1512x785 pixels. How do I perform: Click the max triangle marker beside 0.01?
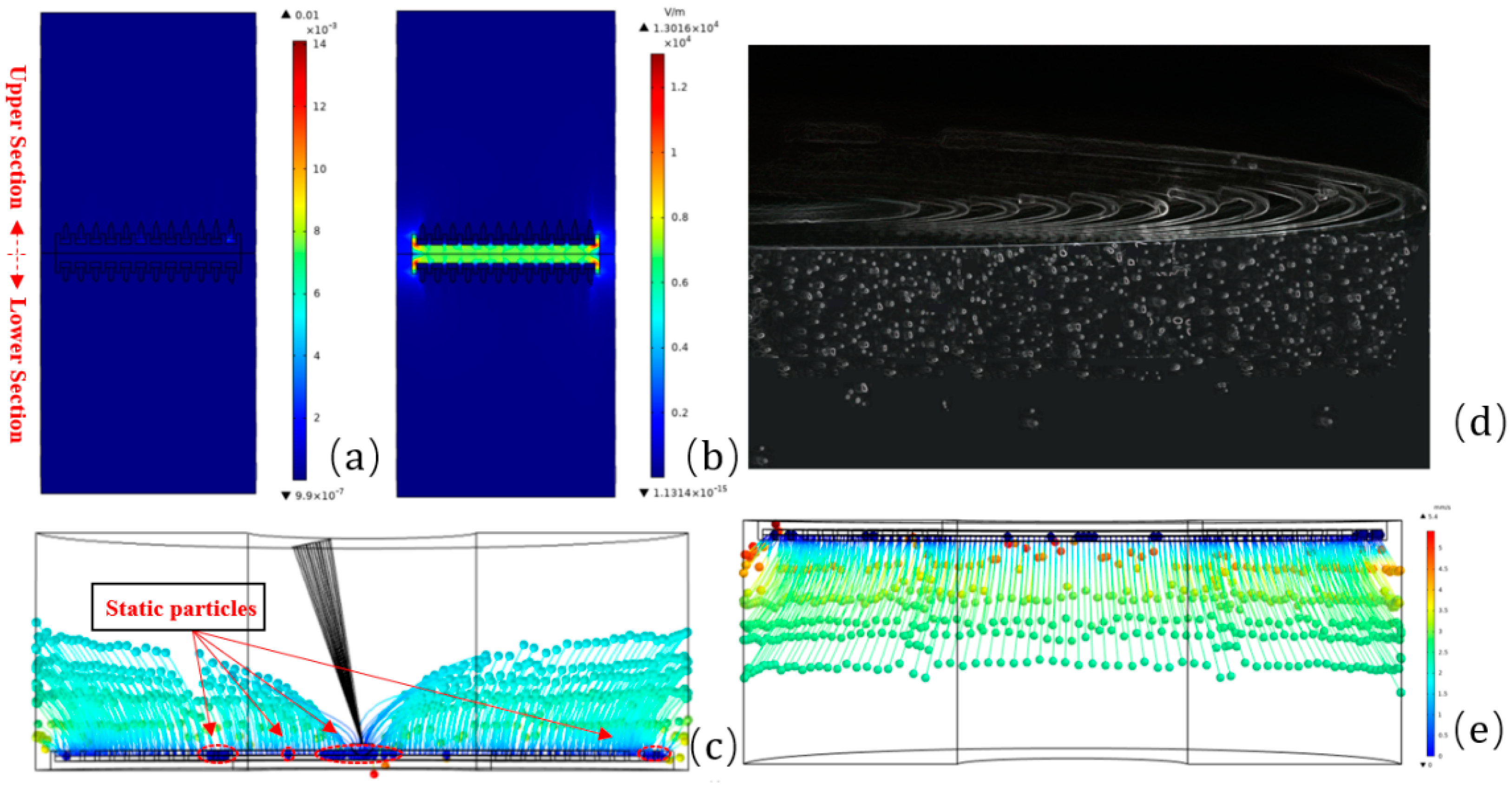point(286,15)
